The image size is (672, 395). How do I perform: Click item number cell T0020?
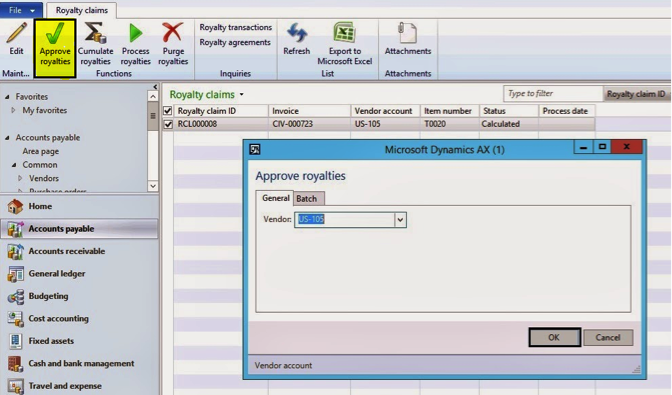point(450,124)
